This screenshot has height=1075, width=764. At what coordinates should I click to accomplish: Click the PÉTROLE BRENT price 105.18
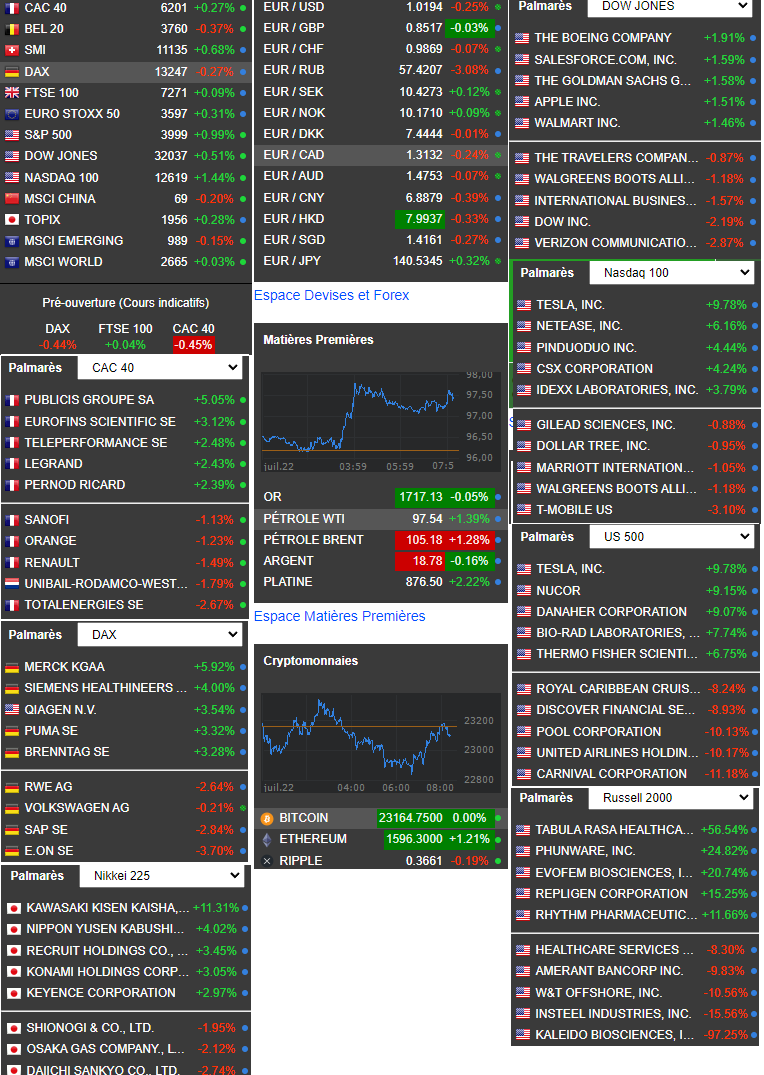click(x=421, y=540)
